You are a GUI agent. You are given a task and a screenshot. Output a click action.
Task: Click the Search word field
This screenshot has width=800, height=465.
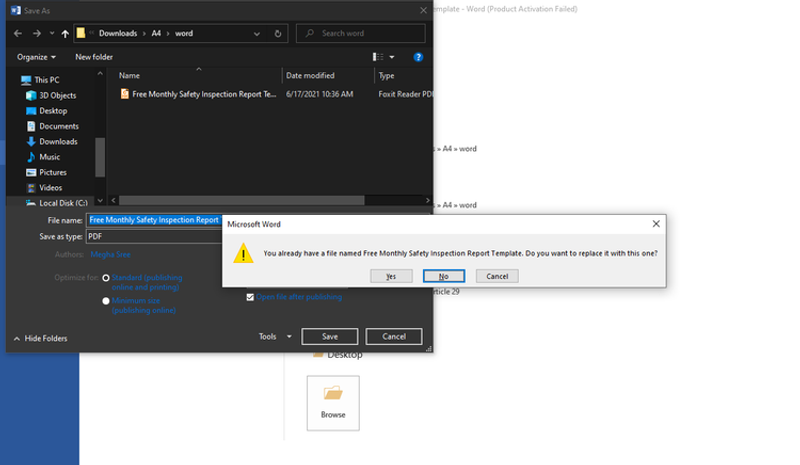point(361,33)
